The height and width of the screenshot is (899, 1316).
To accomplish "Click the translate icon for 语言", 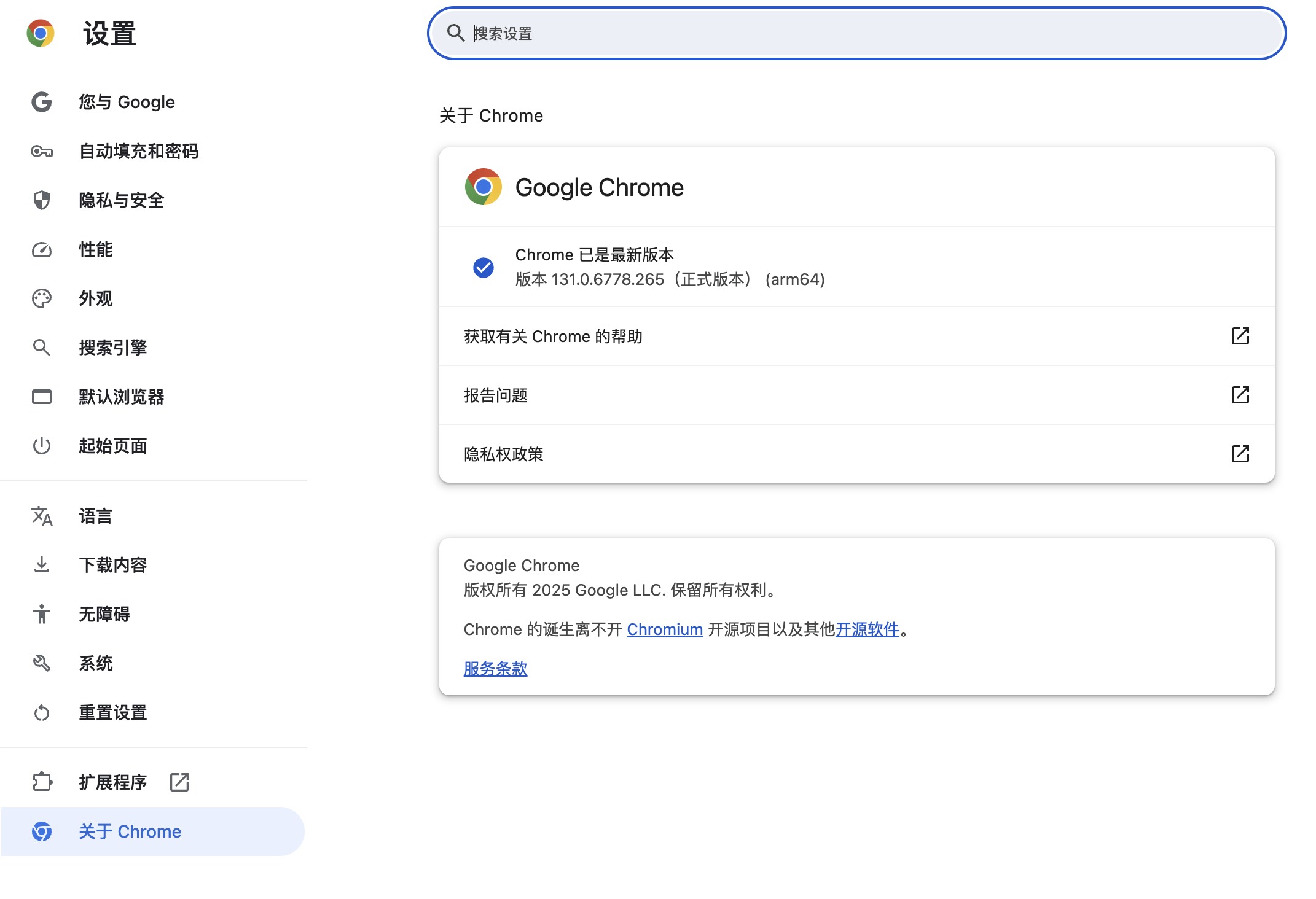I will point(42,516).
